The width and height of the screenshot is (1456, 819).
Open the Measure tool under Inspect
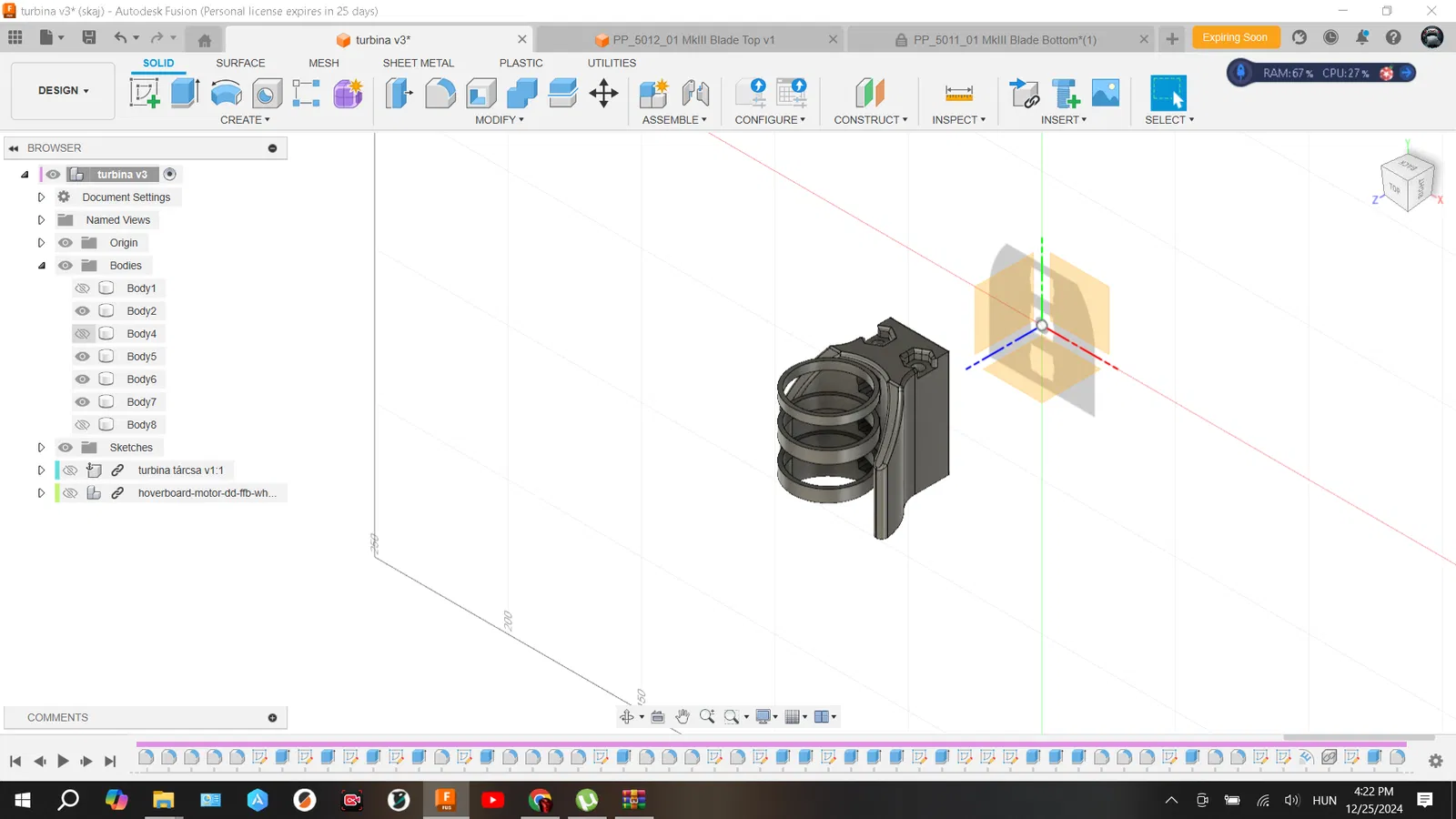(958, 93)
